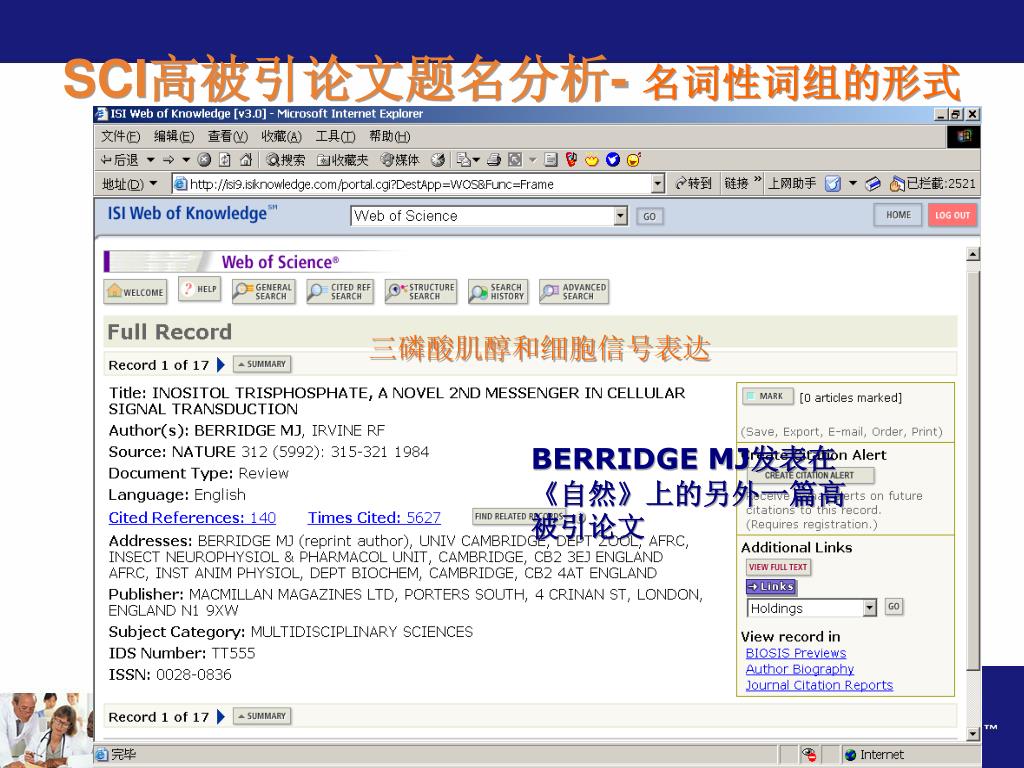
Task: Open the Forward history dropdown arrow
Action: point(186,160)
